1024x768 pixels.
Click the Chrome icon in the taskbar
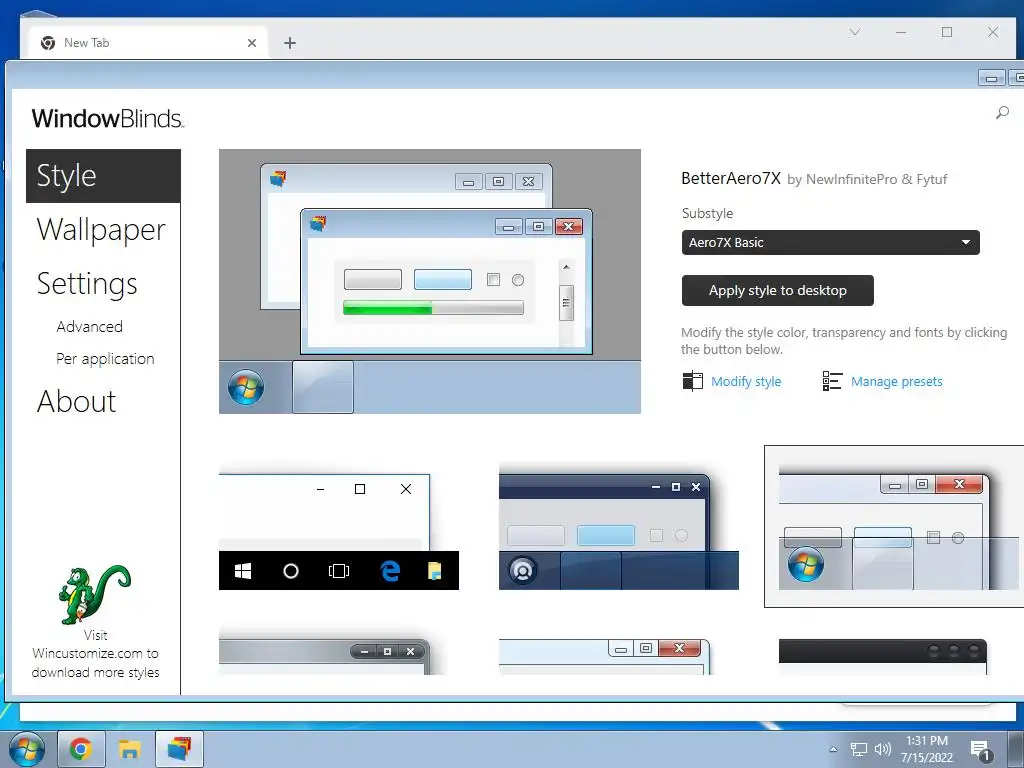80,748
